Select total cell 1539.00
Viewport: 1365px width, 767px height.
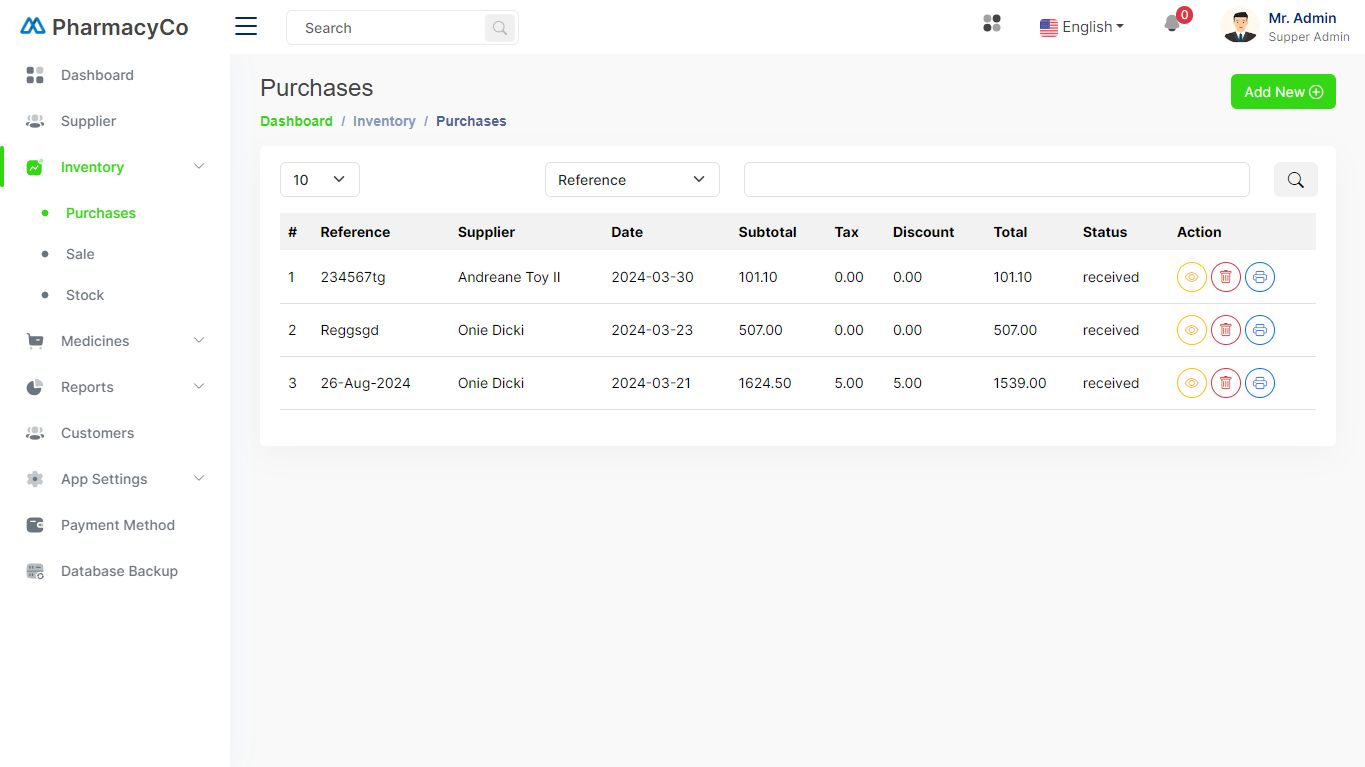(x=1020, y=383)
